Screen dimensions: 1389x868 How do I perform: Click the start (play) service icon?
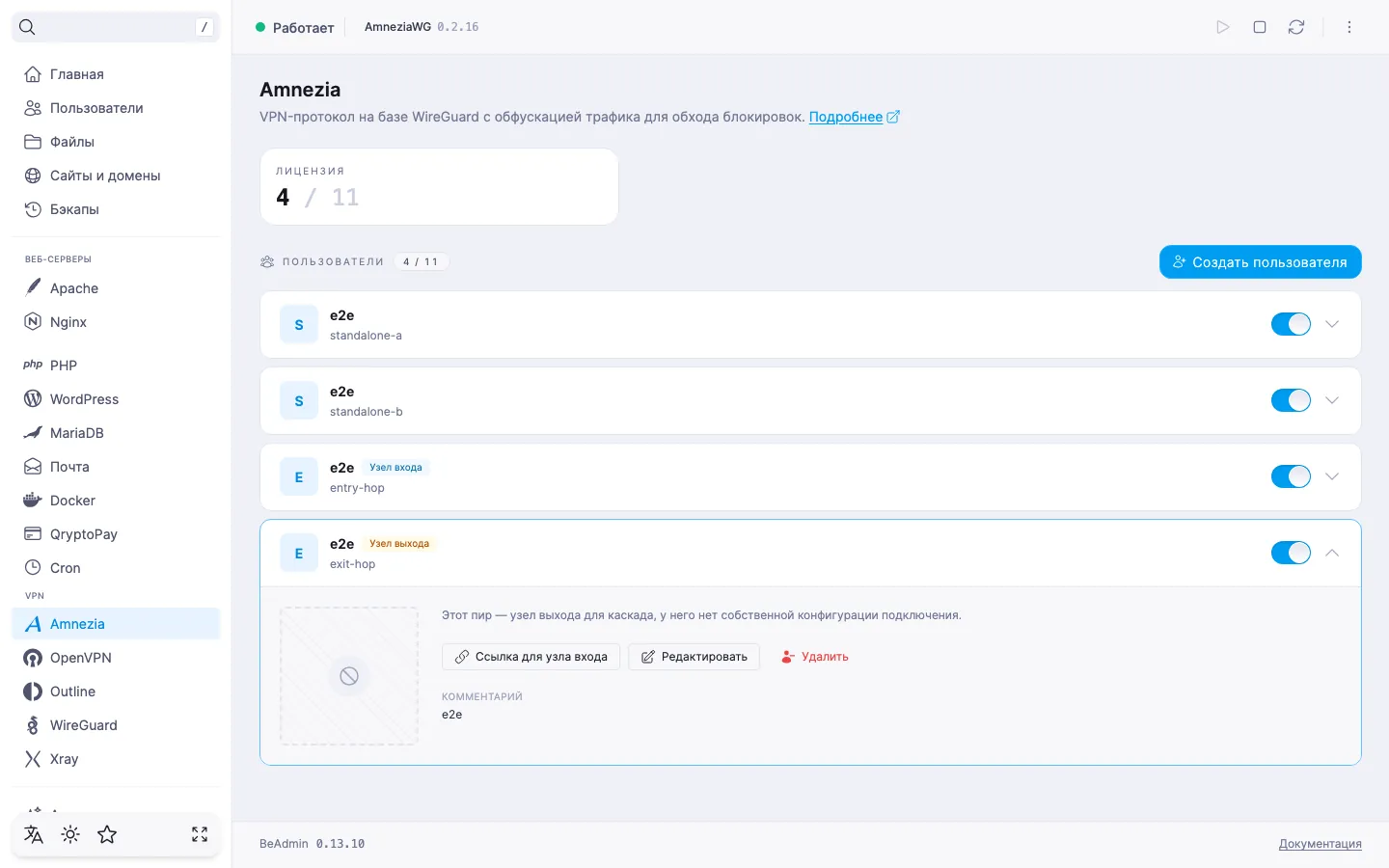pos(1223,27)
